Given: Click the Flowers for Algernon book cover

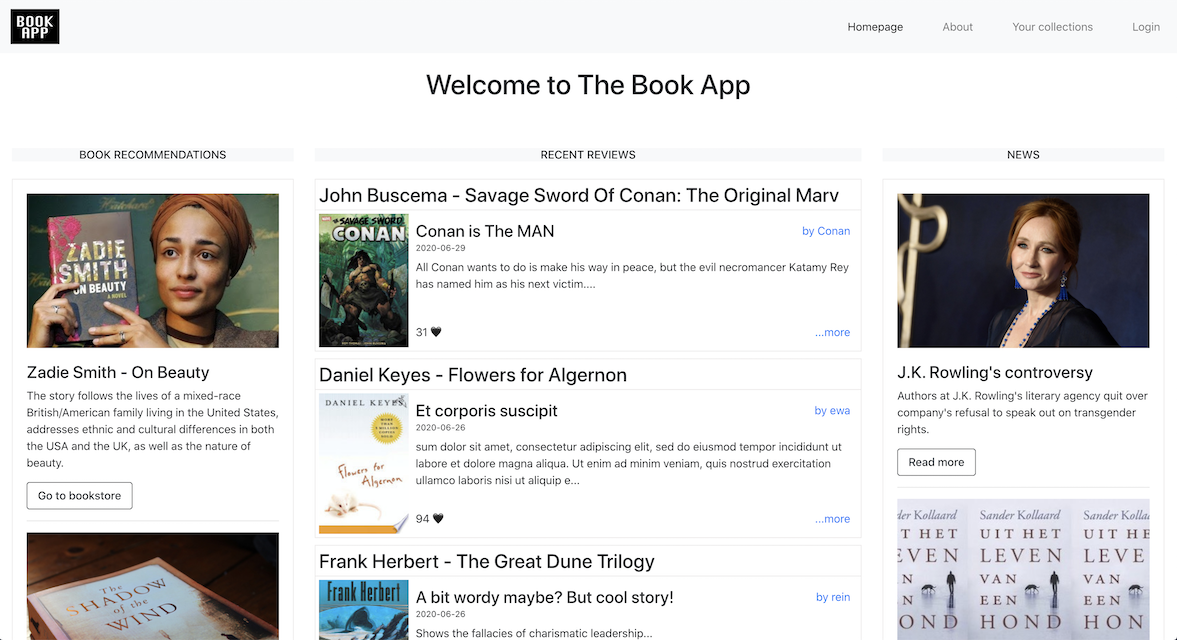Looking at the screenshot, I should tap(363, 464).
